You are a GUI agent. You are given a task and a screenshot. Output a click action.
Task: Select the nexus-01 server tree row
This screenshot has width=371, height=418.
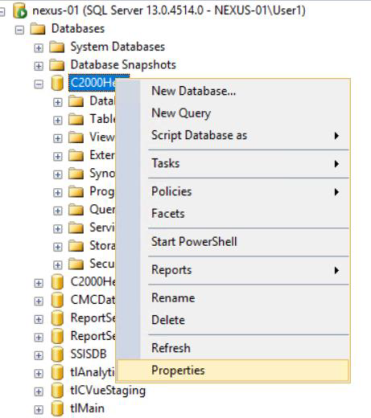169,11
